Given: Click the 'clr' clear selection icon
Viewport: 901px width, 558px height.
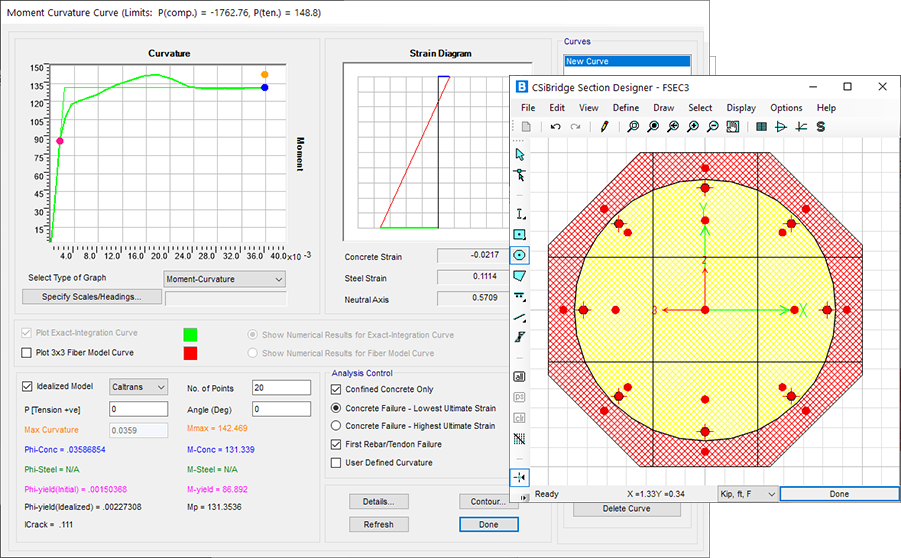Looking at the screenshot, I should tap(519, 418).
